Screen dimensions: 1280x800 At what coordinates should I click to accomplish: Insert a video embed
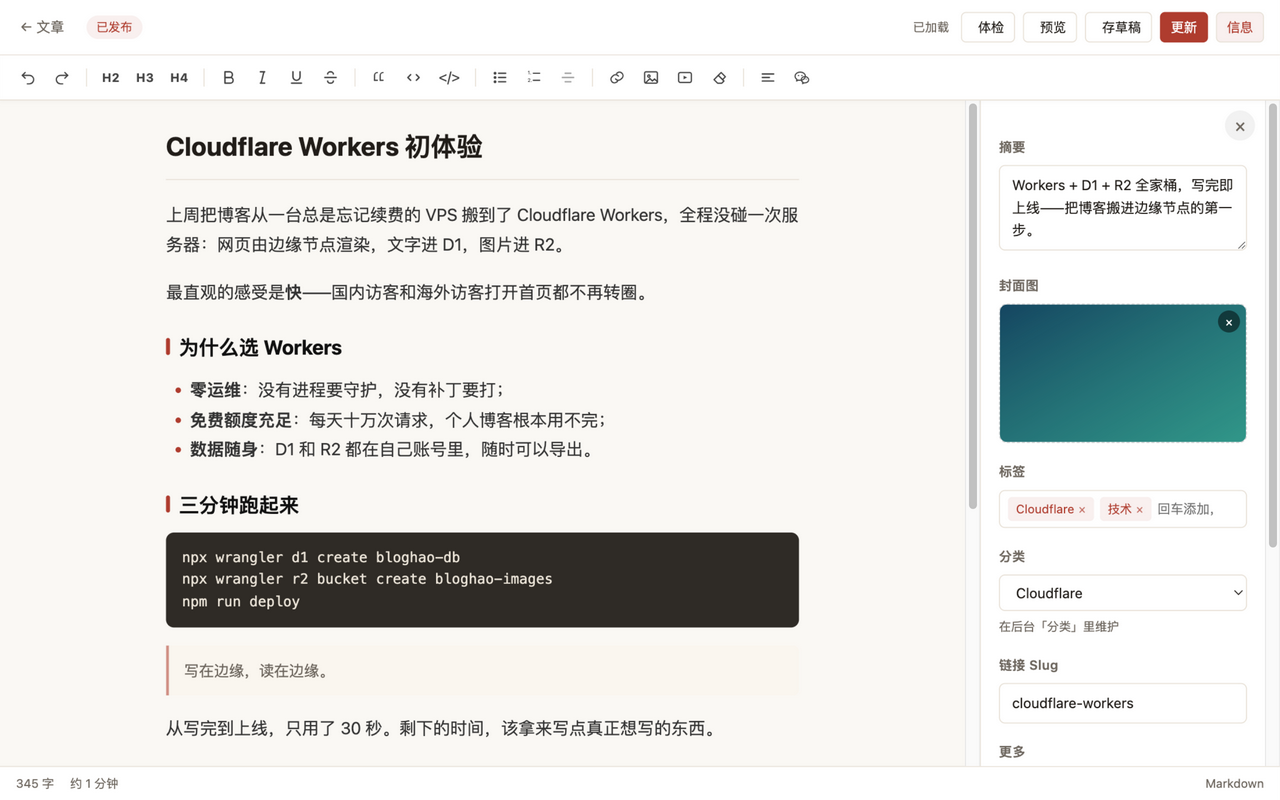[685, 78]
